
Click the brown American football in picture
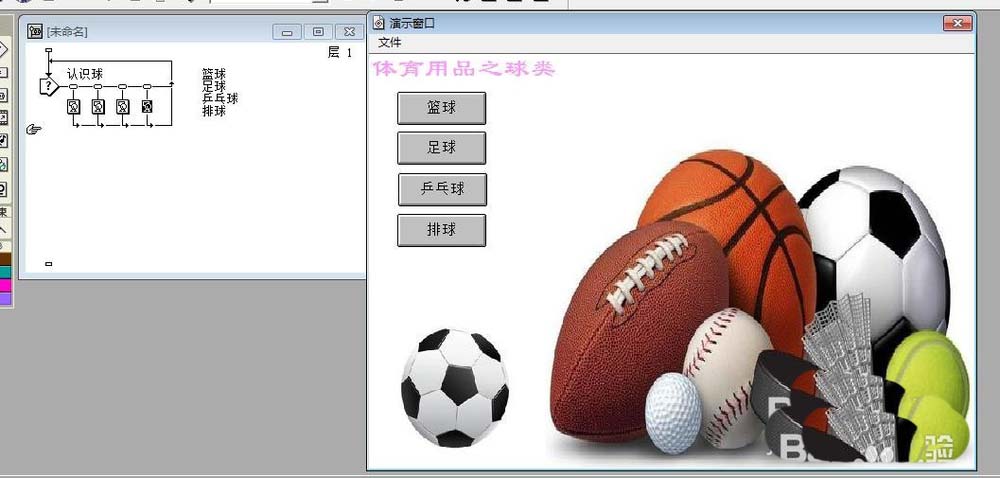[638, 331]
